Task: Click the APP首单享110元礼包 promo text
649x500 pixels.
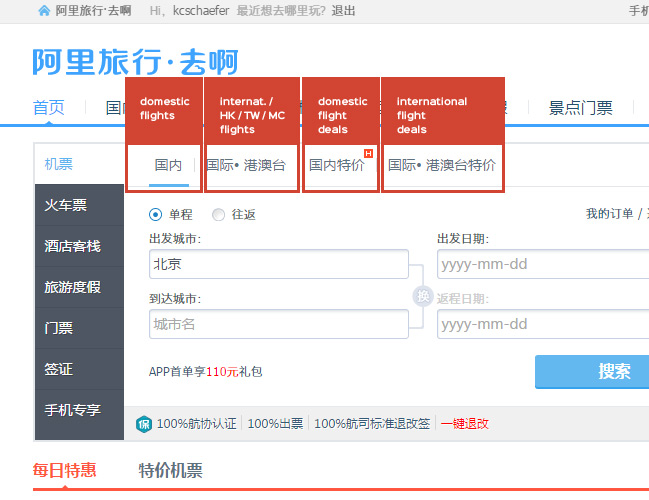Action: tap(206, 372)
